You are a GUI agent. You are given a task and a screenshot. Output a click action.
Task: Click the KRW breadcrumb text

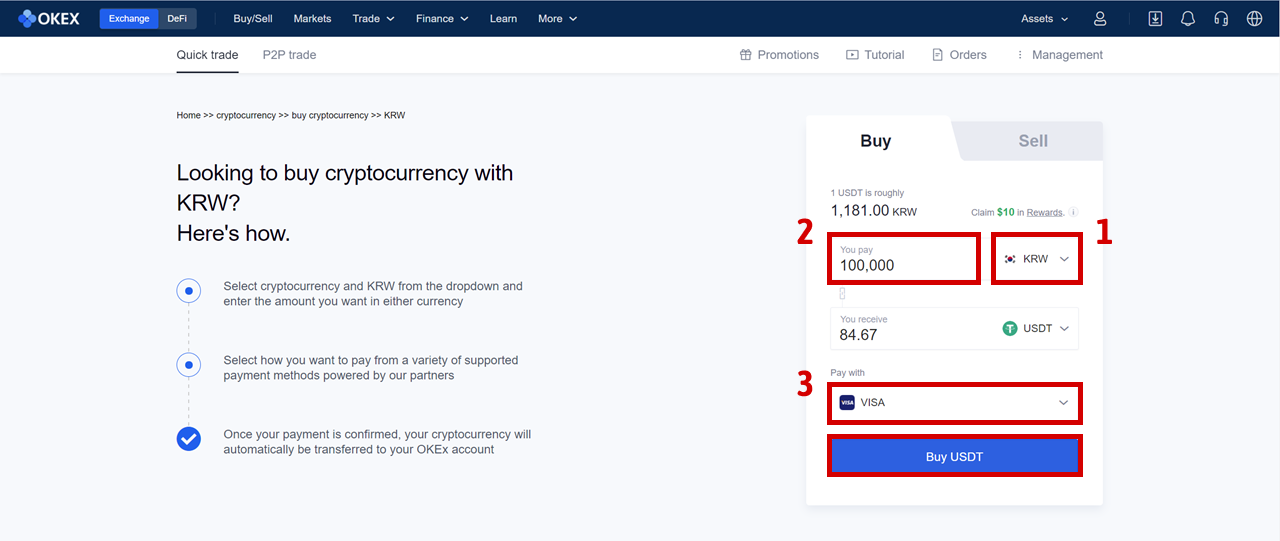pyautogui.click(x=394, y=115)
